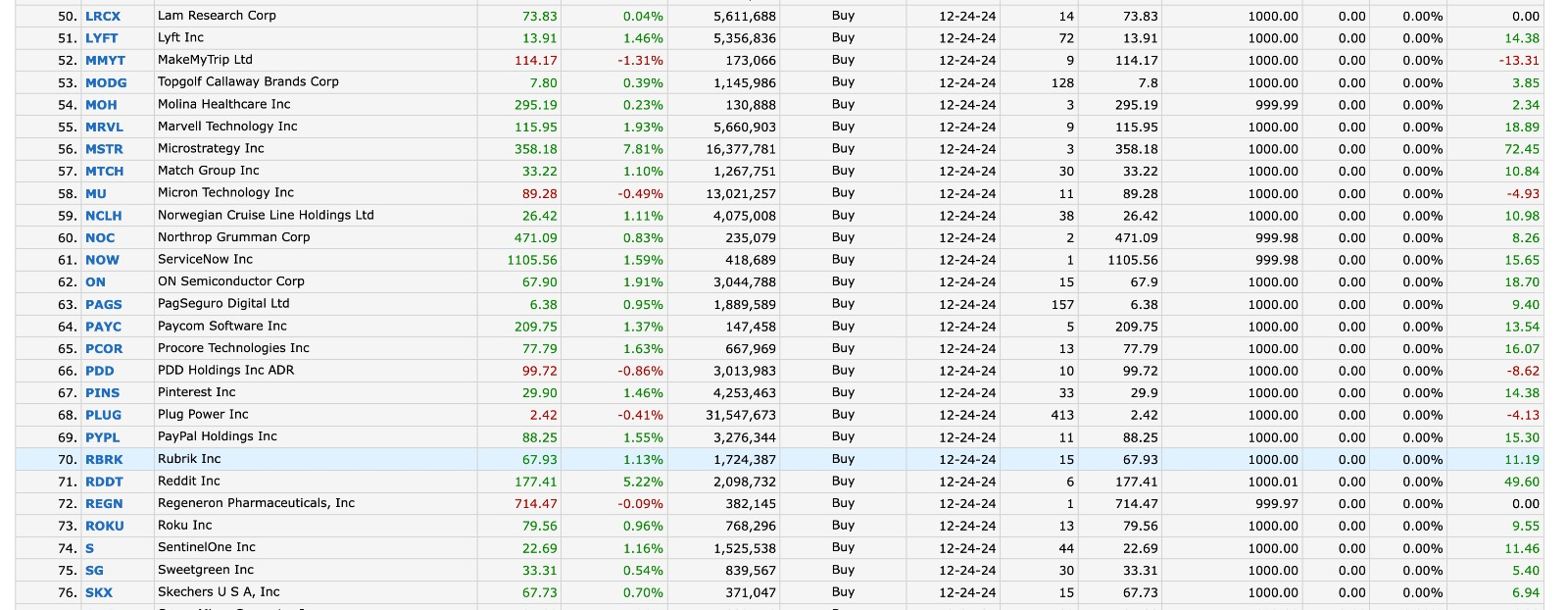Viewport: 1568px width, 610px height.
Task: Click the Roku Inc company name
Action: click(184, 526)
